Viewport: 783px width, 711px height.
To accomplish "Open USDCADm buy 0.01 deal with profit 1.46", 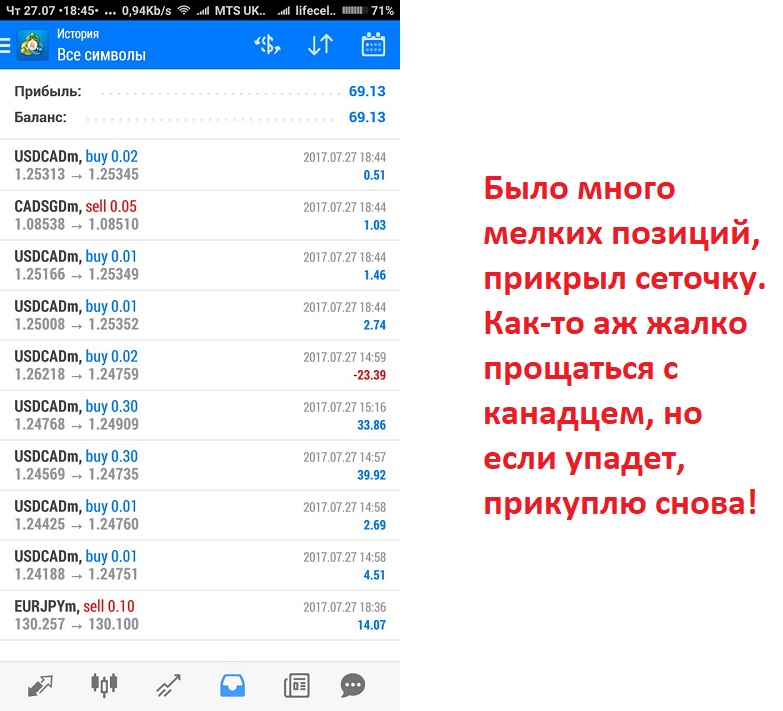I will click(200, 265).
